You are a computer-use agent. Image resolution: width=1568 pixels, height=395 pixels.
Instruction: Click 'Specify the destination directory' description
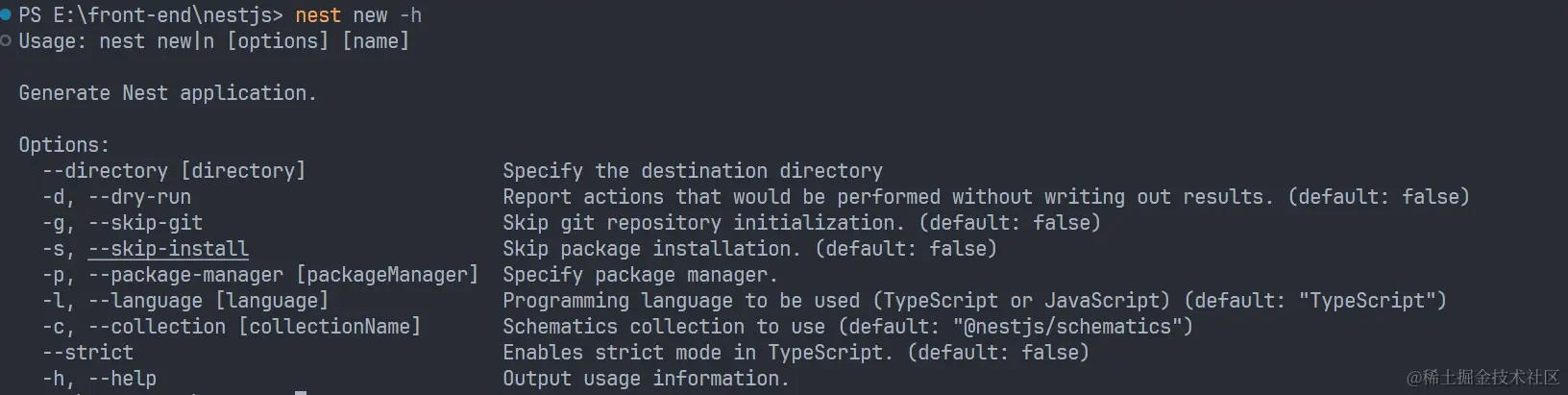pos(692,171)
